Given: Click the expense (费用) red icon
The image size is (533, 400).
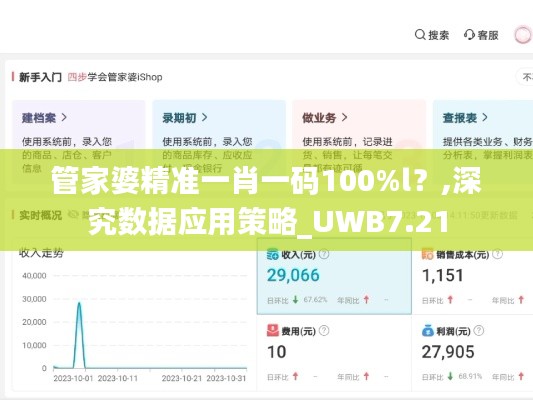Looking at the screenshot, I should tap(273, 331).
